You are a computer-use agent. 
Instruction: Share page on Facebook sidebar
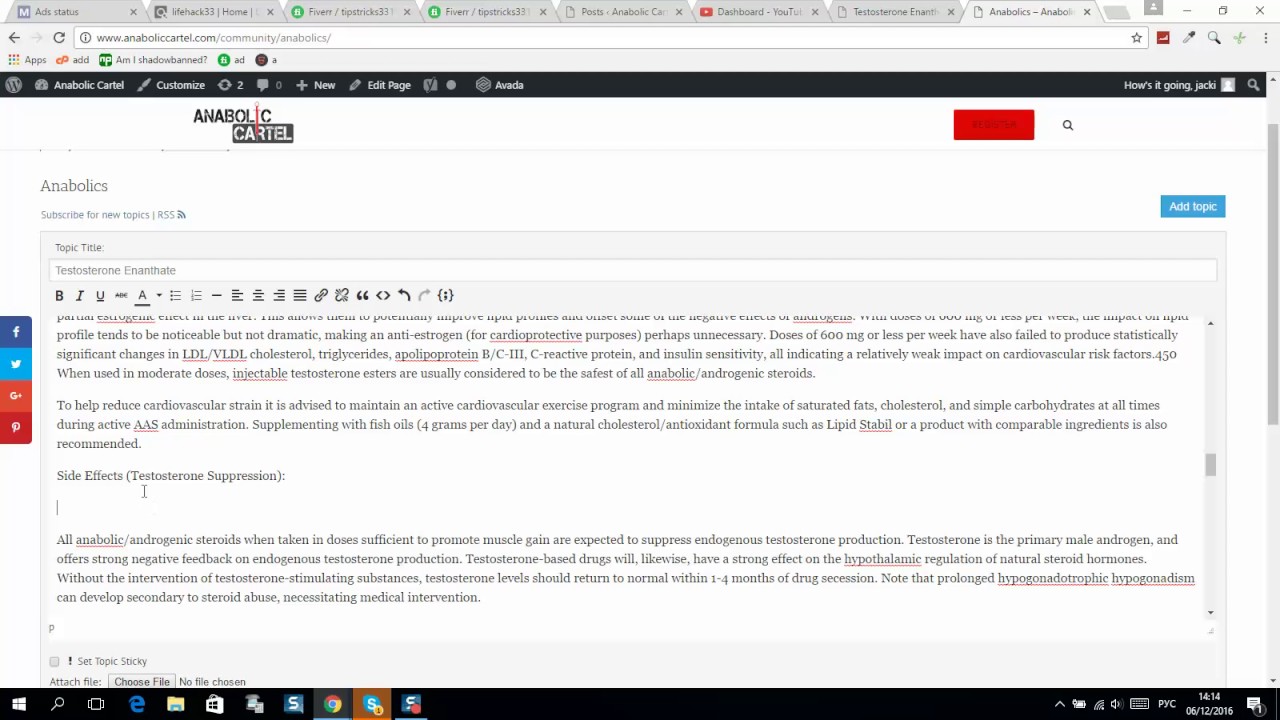(x=16, y=332)
